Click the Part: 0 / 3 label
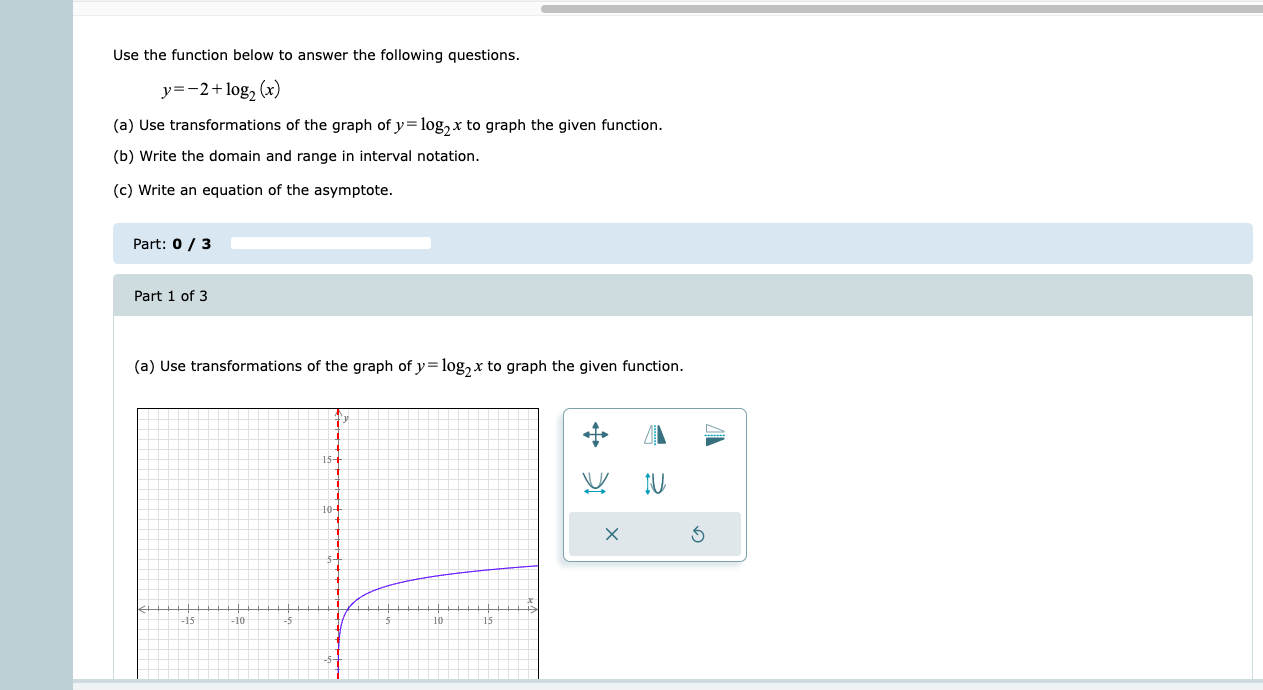This screenshot has height=690, width=1263. [x=171, y=243]
